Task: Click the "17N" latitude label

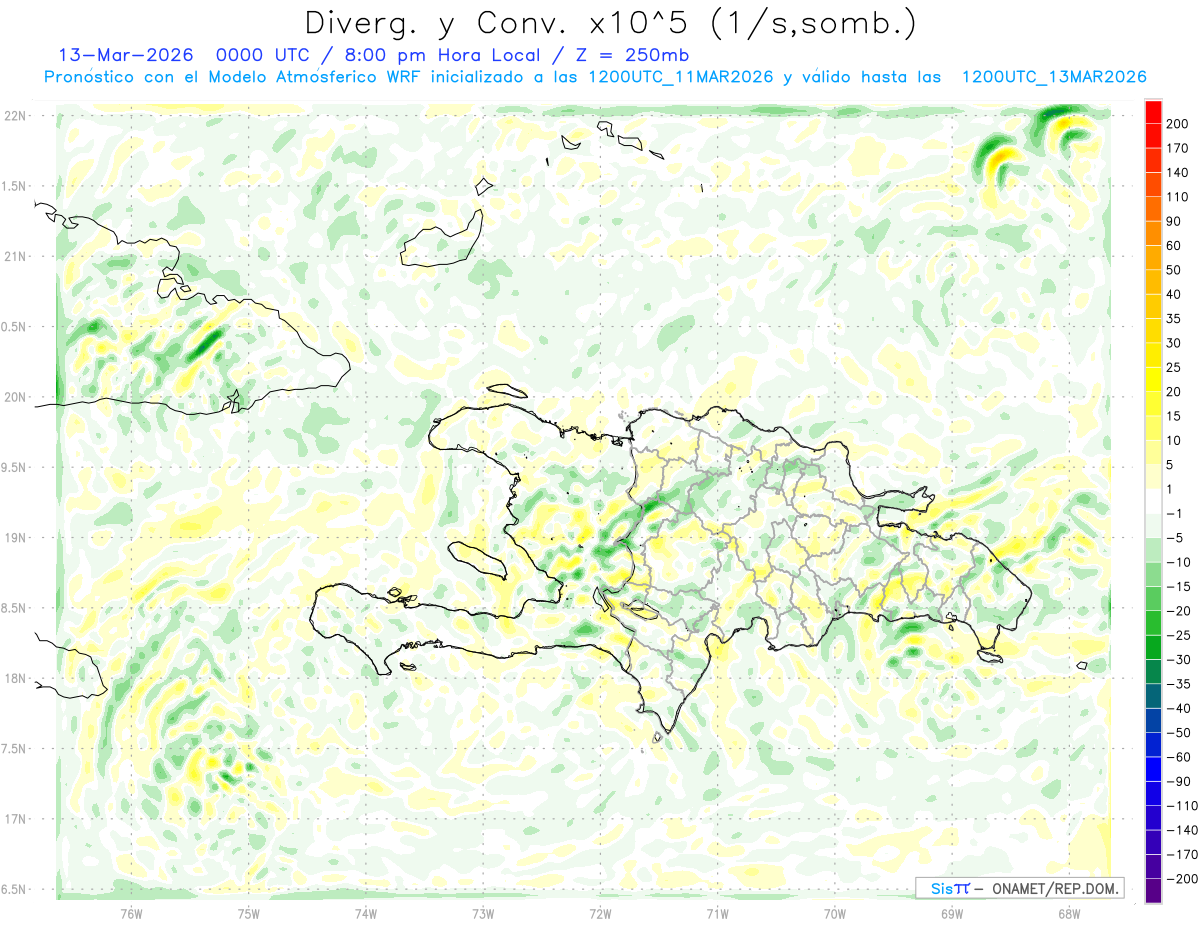Action: coord(16,819)
